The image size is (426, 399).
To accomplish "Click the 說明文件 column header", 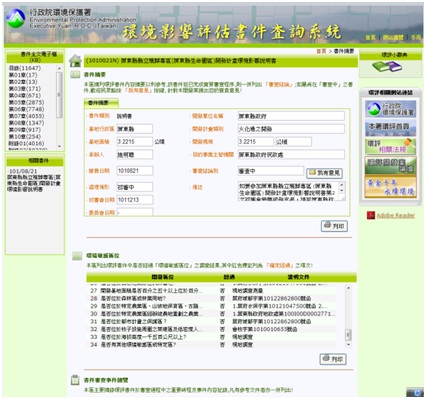I will coord(298,277).
